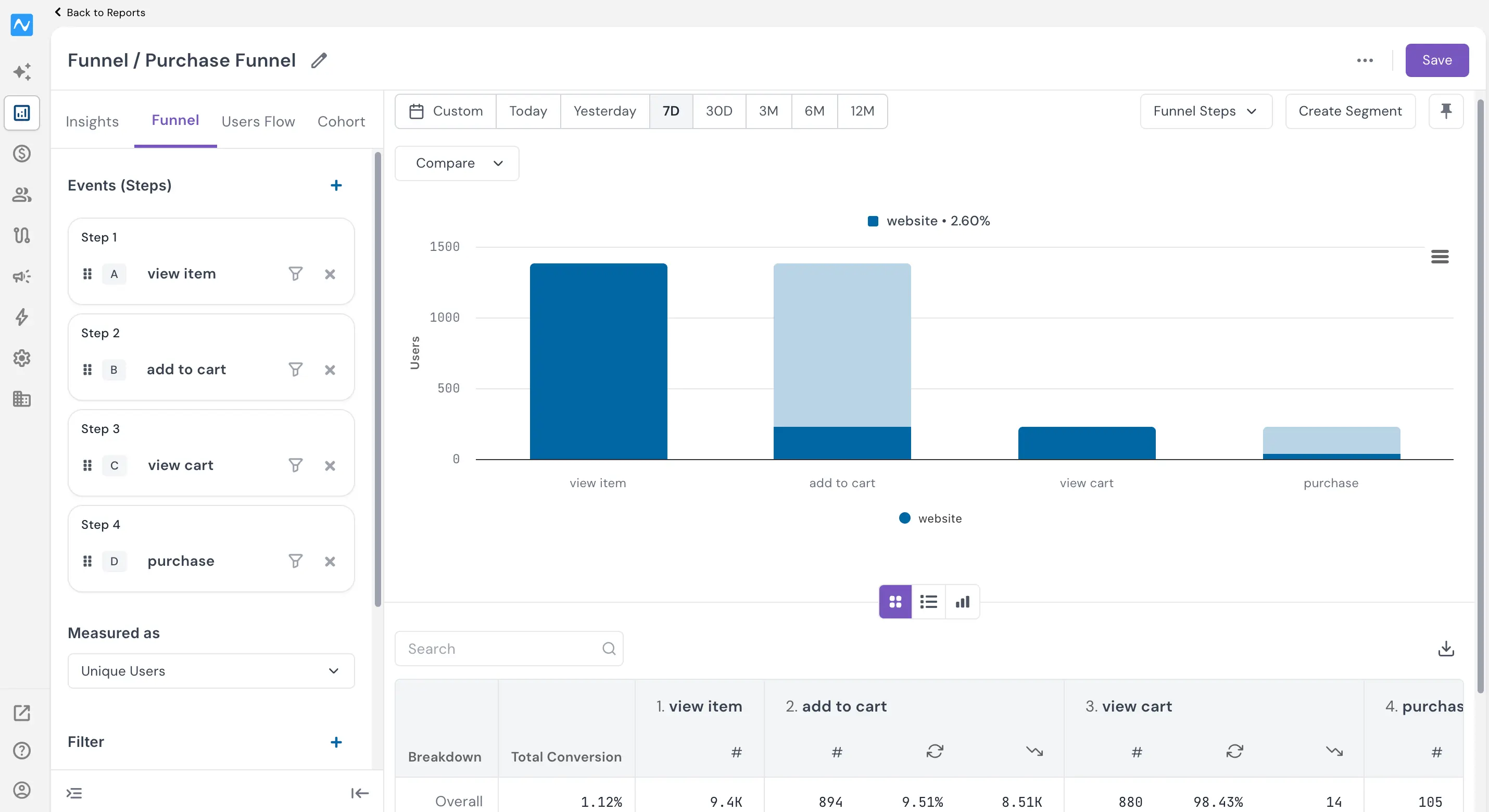Viewport: 1489px width, 812px height.
Task: Pin this report with the pin icon
Action: (x=1446, y=111)
